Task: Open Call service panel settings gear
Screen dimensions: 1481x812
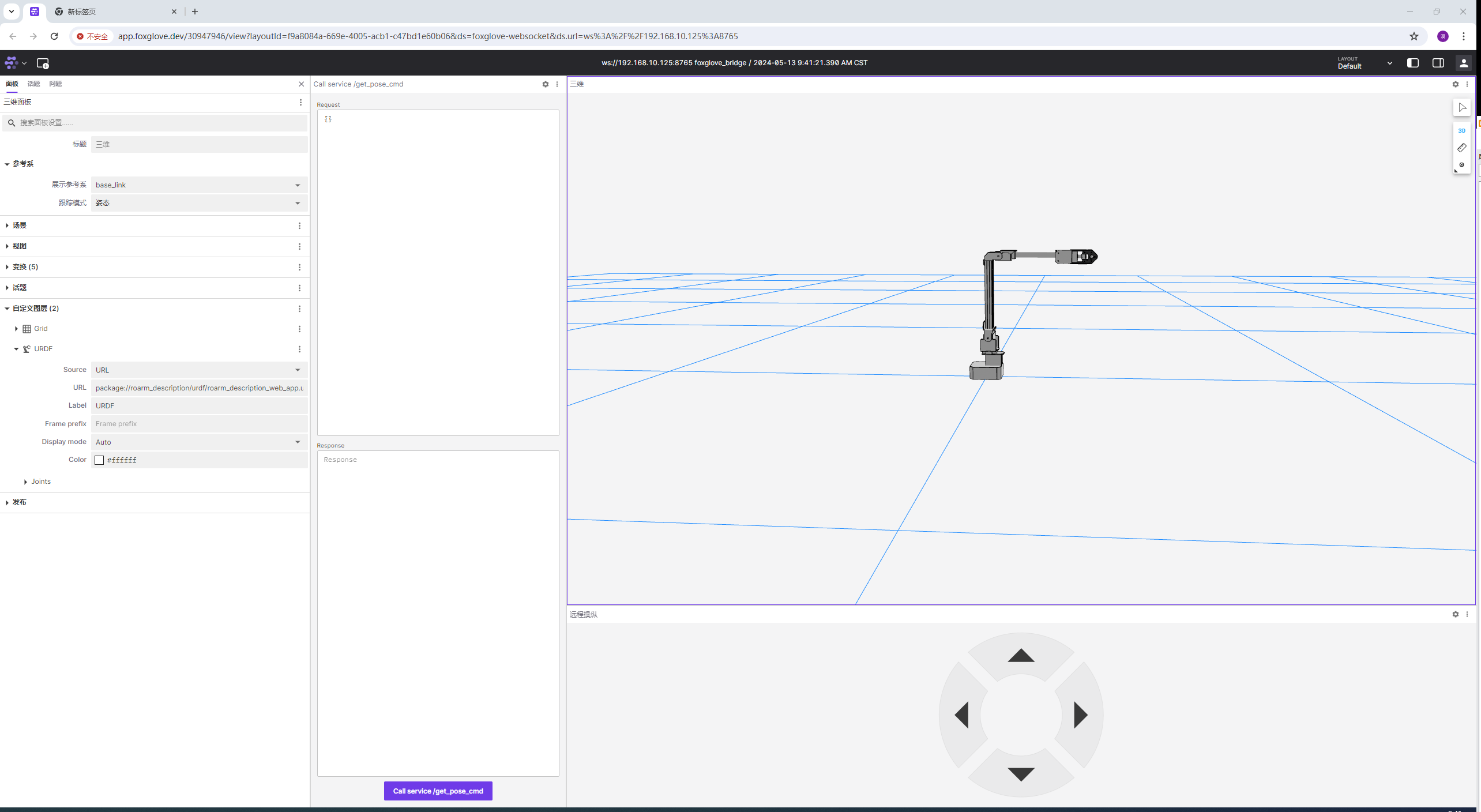Action: pyautogui.click(x=545, y=84)
